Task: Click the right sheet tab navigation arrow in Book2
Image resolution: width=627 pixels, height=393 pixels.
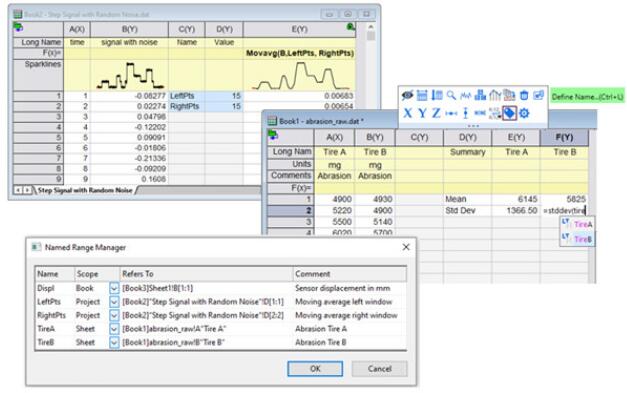Action: pyautogui.click(x=27, y=190)
